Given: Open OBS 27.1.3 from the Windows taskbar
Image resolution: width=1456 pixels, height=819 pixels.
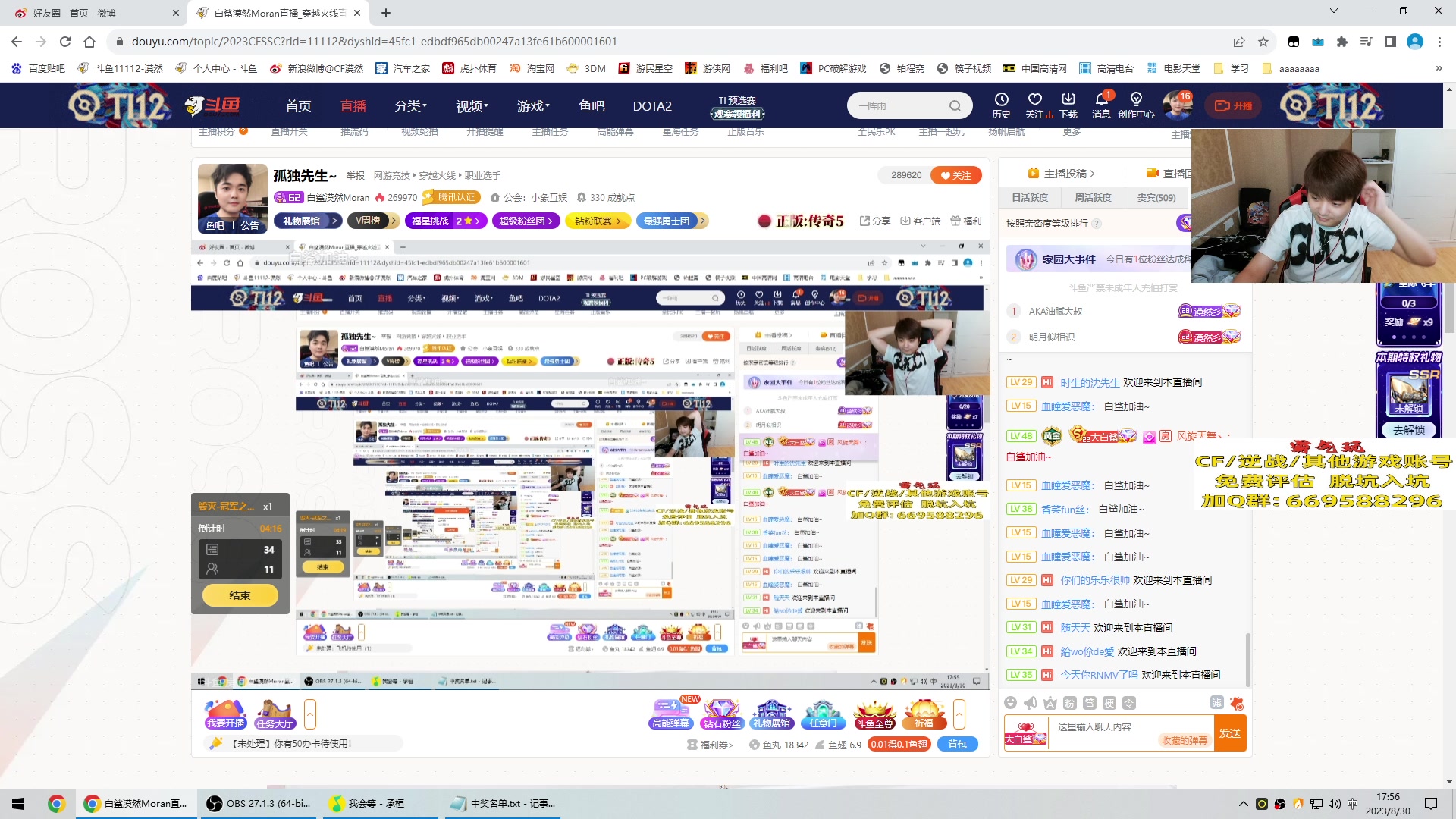Looking at the screenshot, I should (x=259, y=804).
